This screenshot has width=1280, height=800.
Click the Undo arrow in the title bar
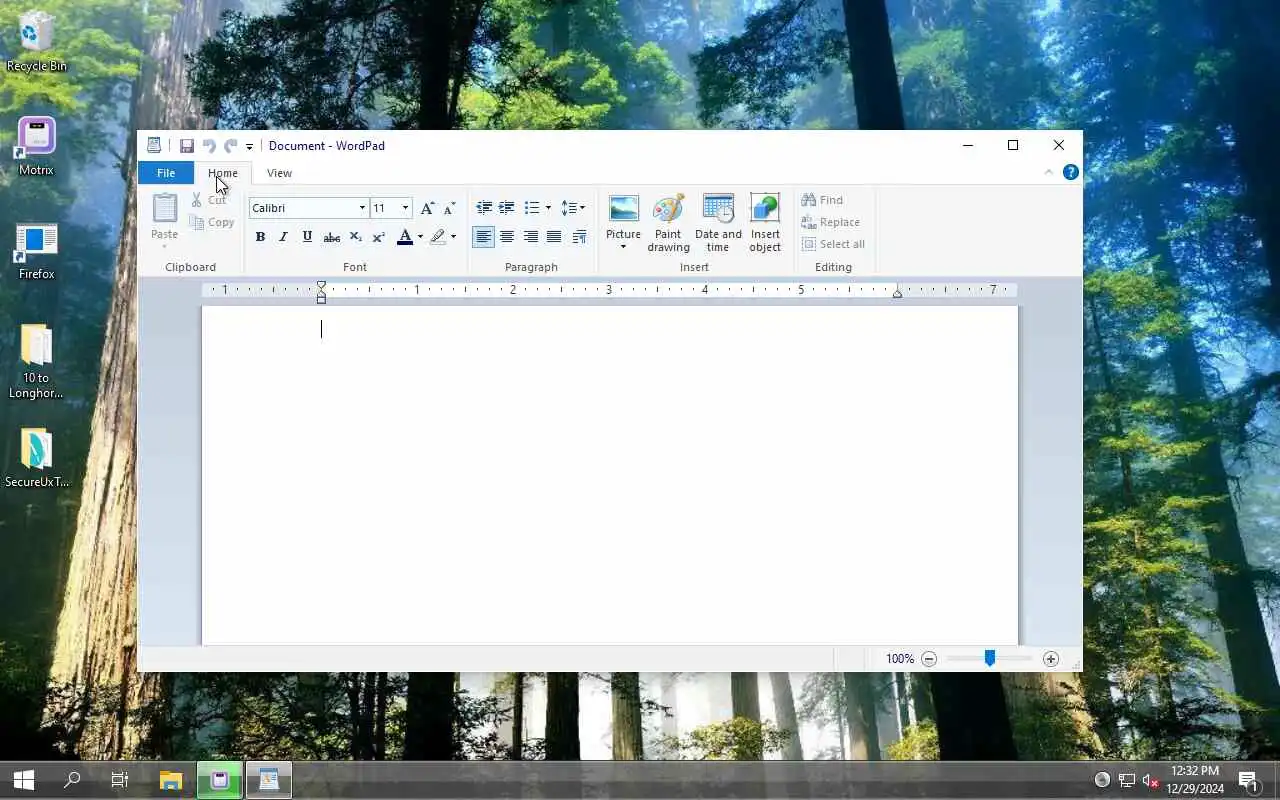pos(209,146)
